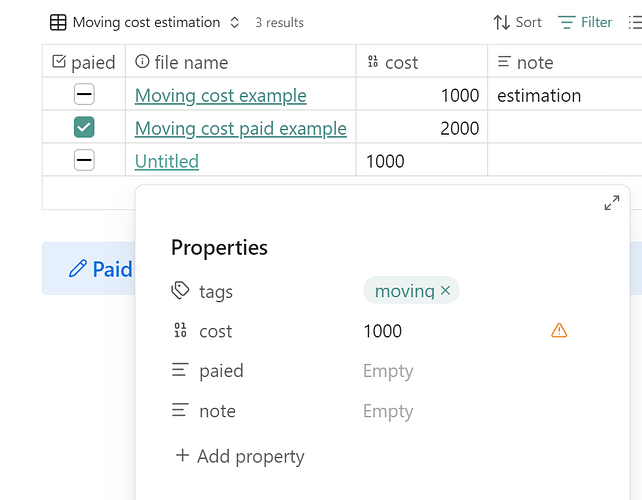Remove the moving tag using its x
This screenshot has height=500, width=642.
click(446, 291)
